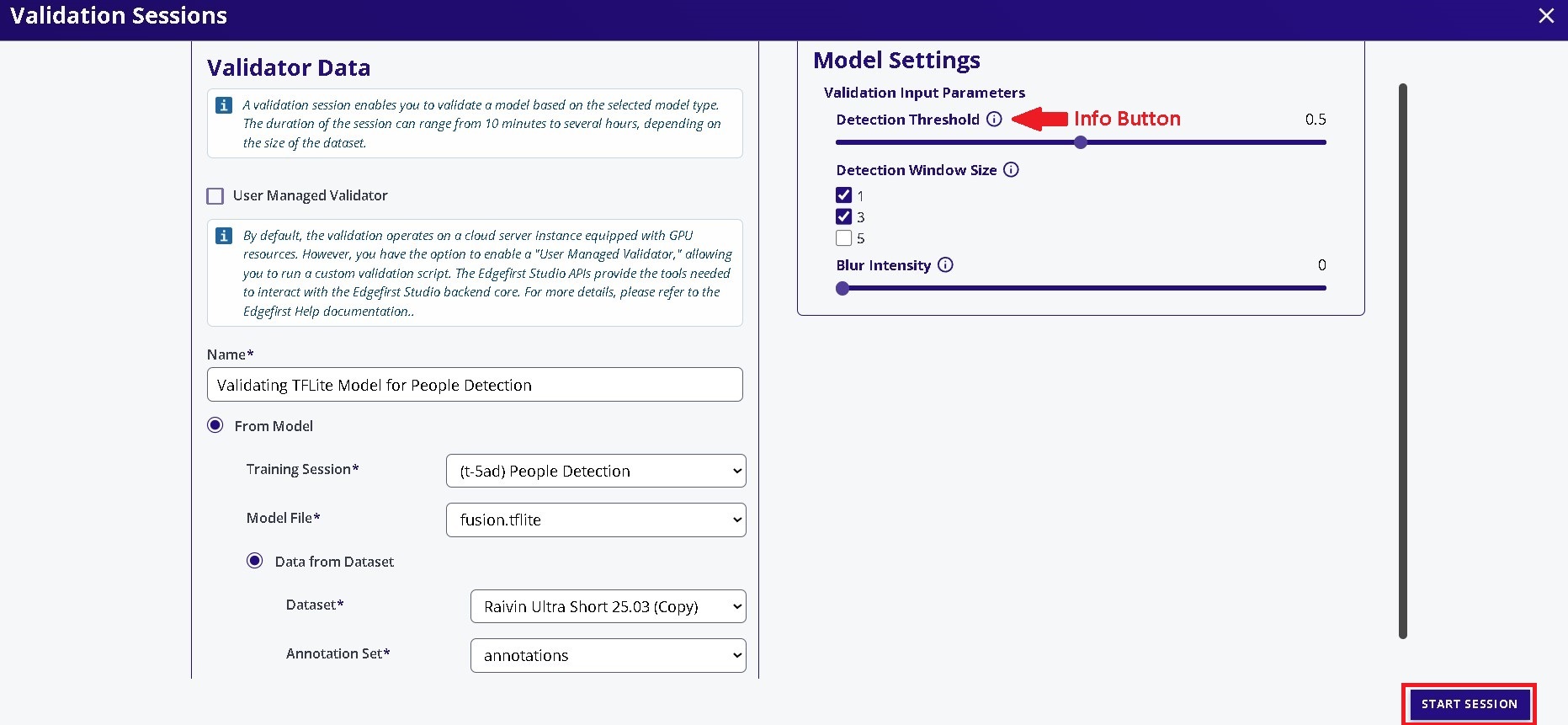Uncheck Detection Window Size 1
Image resolution: width=1568 pixels, height=725 pixels.
[x=844, y=195]
